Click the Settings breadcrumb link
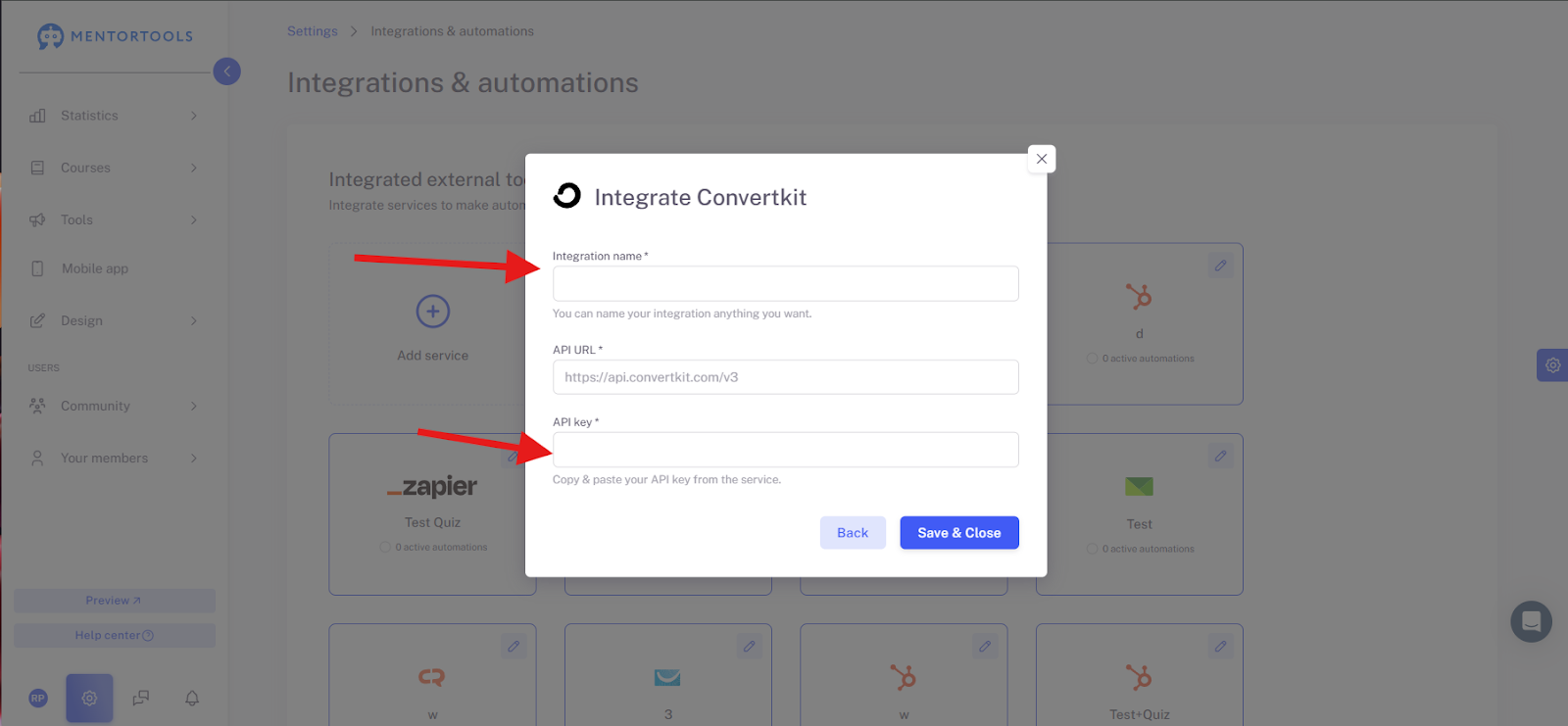1568x726 pixels. click(x=312, y=31)
